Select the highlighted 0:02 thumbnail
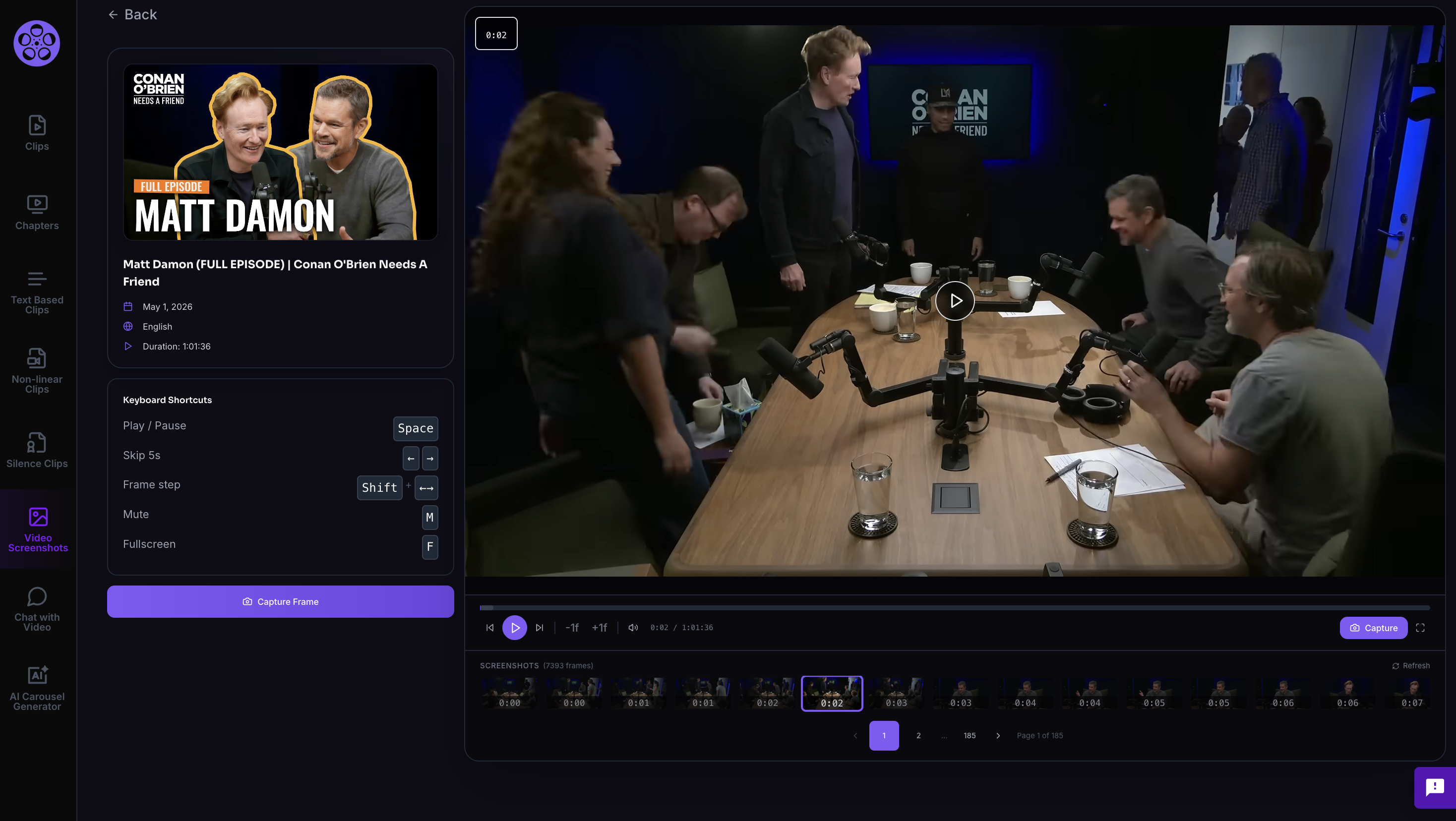Image resolution: width=1456 pixels, height=821 pixels. (832, 693)
